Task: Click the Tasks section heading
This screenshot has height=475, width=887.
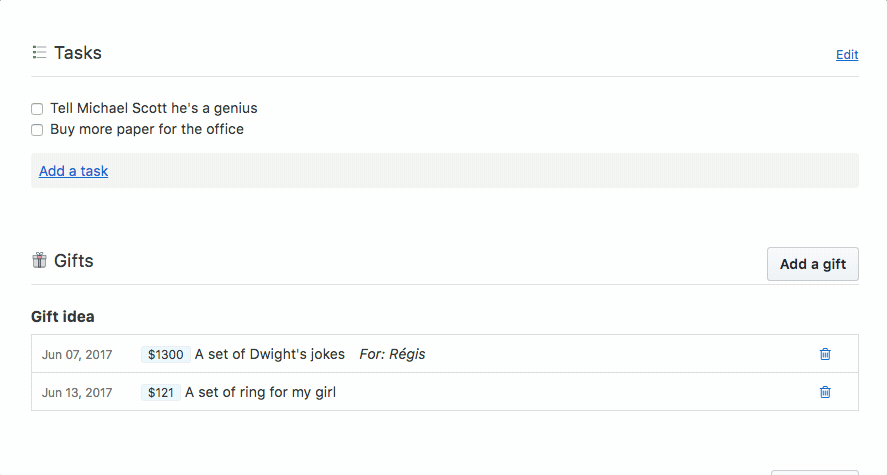Action: pyautogui.click(x=78, y=53)
